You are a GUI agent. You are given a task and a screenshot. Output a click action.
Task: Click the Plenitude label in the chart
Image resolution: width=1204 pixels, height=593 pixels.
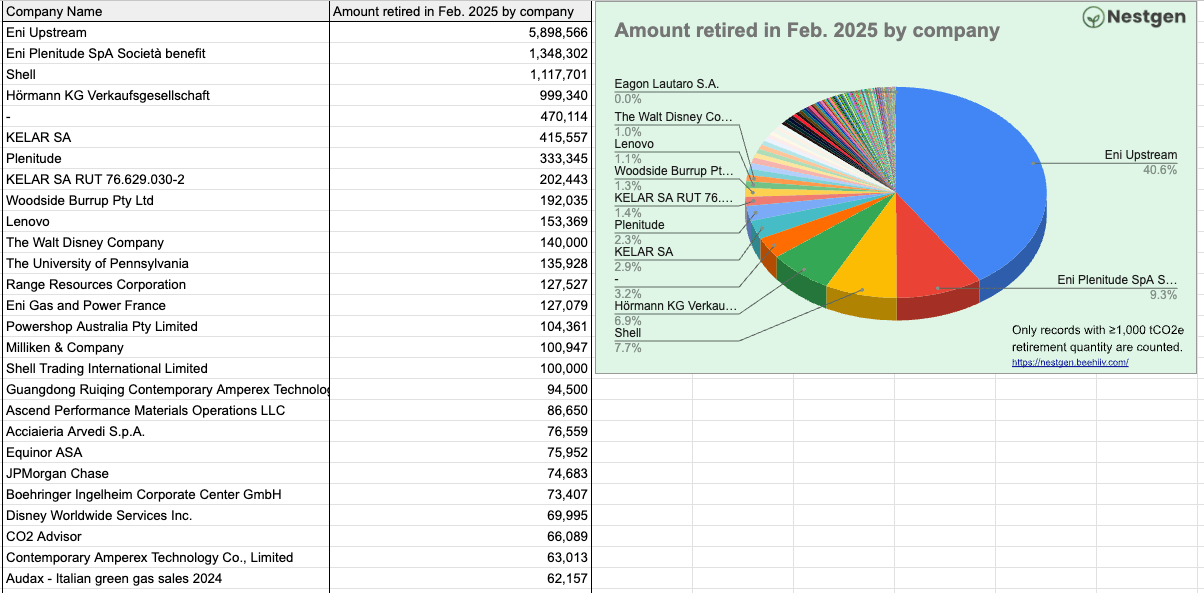pyautogui.click(x=639, y=225)
